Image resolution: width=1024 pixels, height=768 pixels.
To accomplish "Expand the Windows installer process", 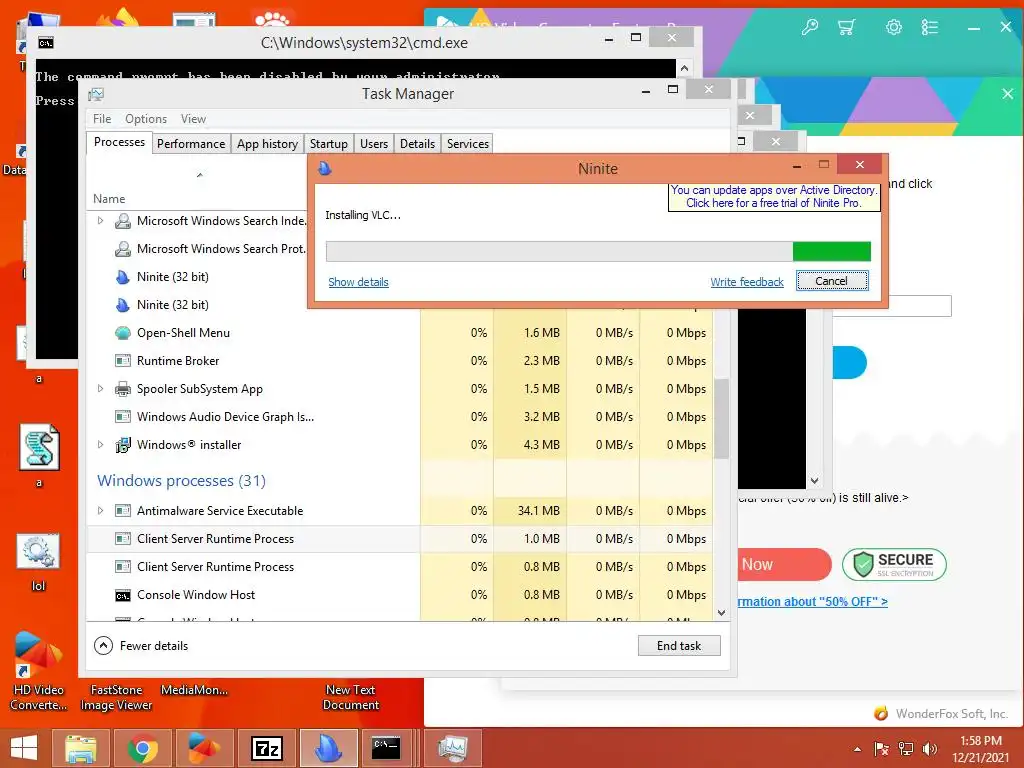I will tap(100, 445).
